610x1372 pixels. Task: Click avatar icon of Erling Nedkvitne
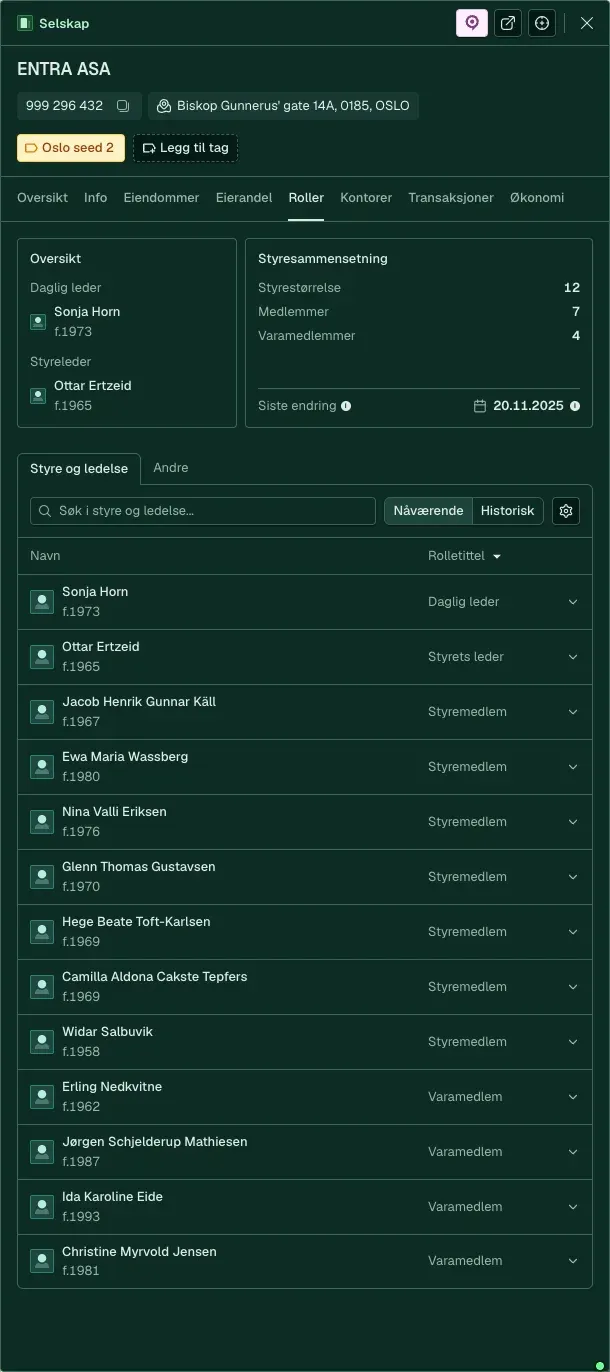point(42,1097)
